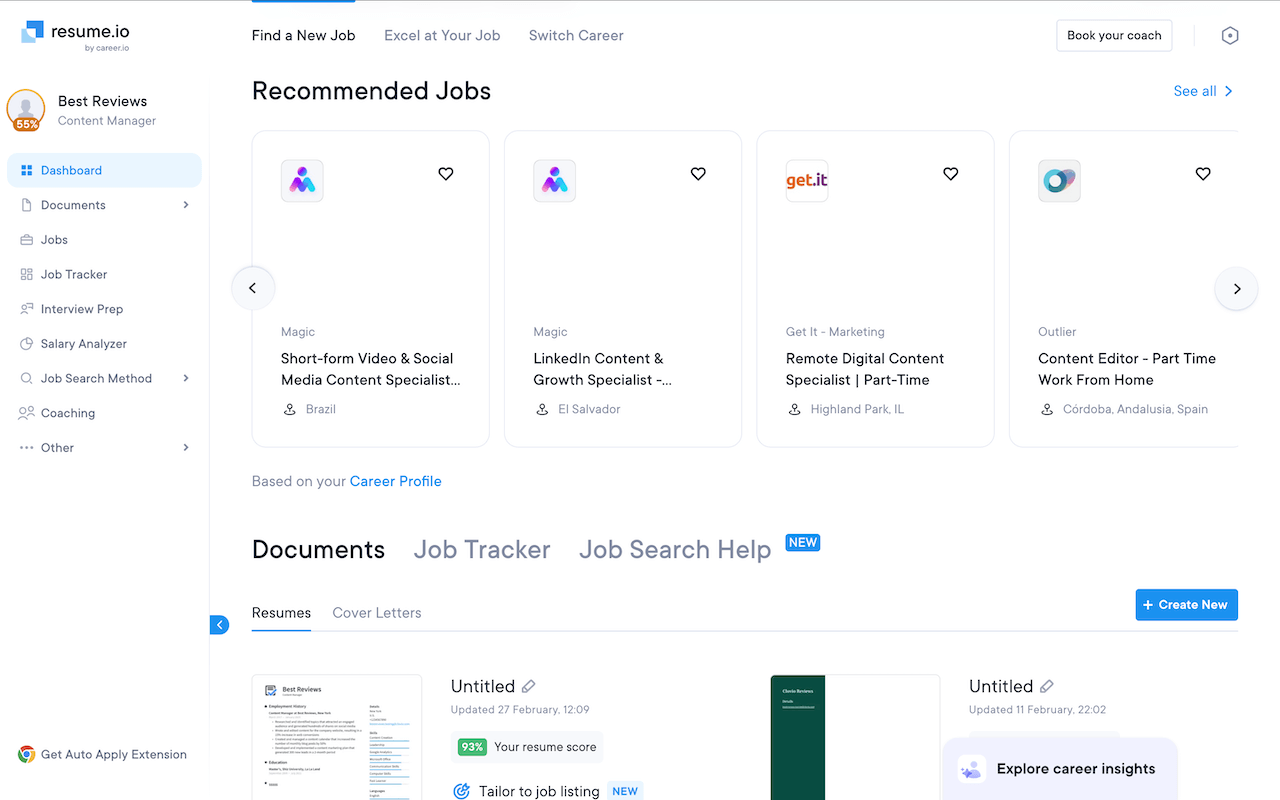The width and height of the screenshot is (1280, 800).
Task: Toggle heart on Outlier Content Editor job
Action: (x=1203, y=174)
